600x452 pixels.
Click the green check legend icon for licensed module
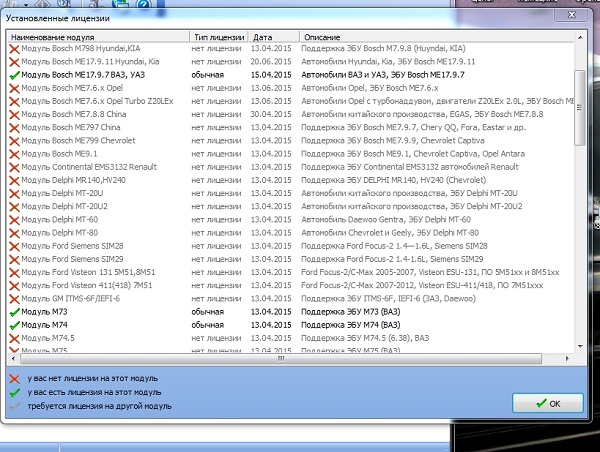(x=14, y=392)
